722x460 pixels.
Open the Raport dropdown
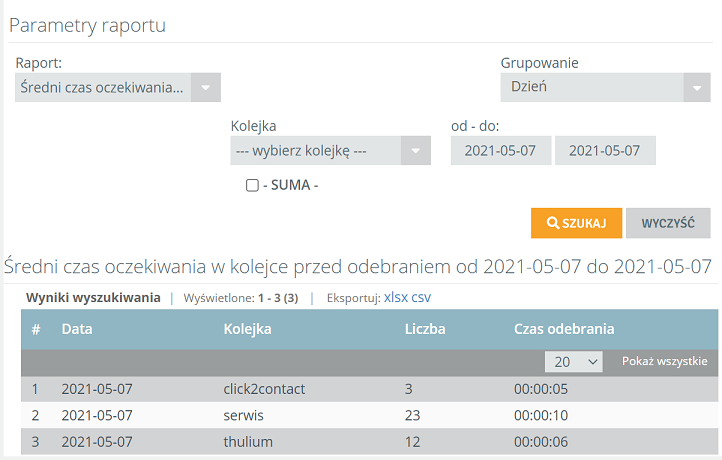coord(118,87)
